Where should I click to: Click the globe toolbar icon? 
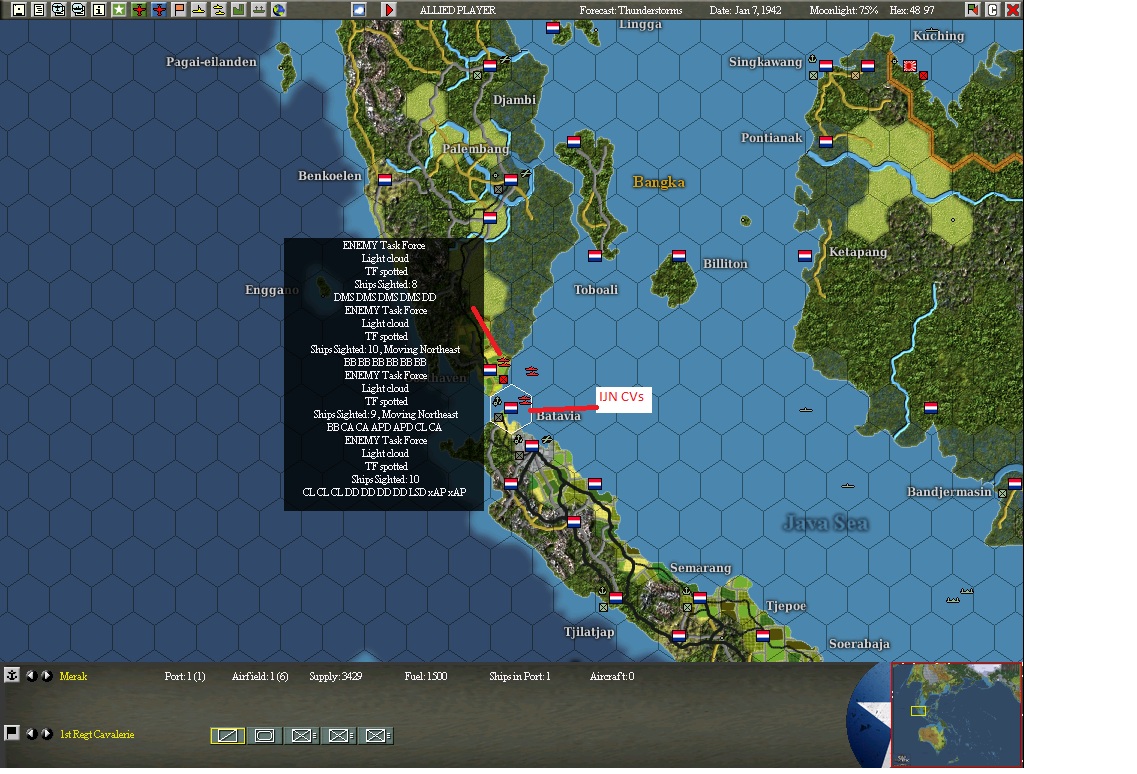pyautogui.click(x=278, y=9)
